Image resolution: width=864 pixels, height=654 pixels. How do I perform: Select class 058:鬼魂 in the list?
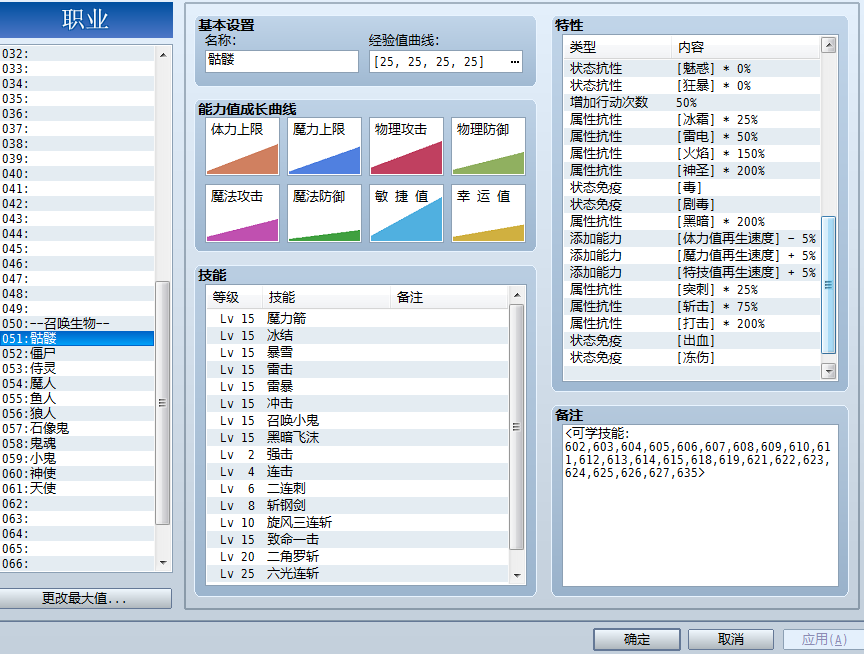point(77,444)
